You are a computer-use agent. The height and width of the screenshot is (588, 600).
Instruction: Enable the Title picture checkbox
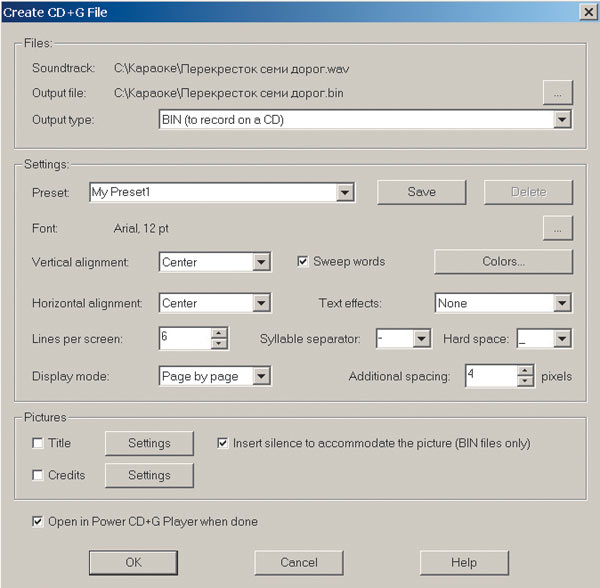point(38,443)
